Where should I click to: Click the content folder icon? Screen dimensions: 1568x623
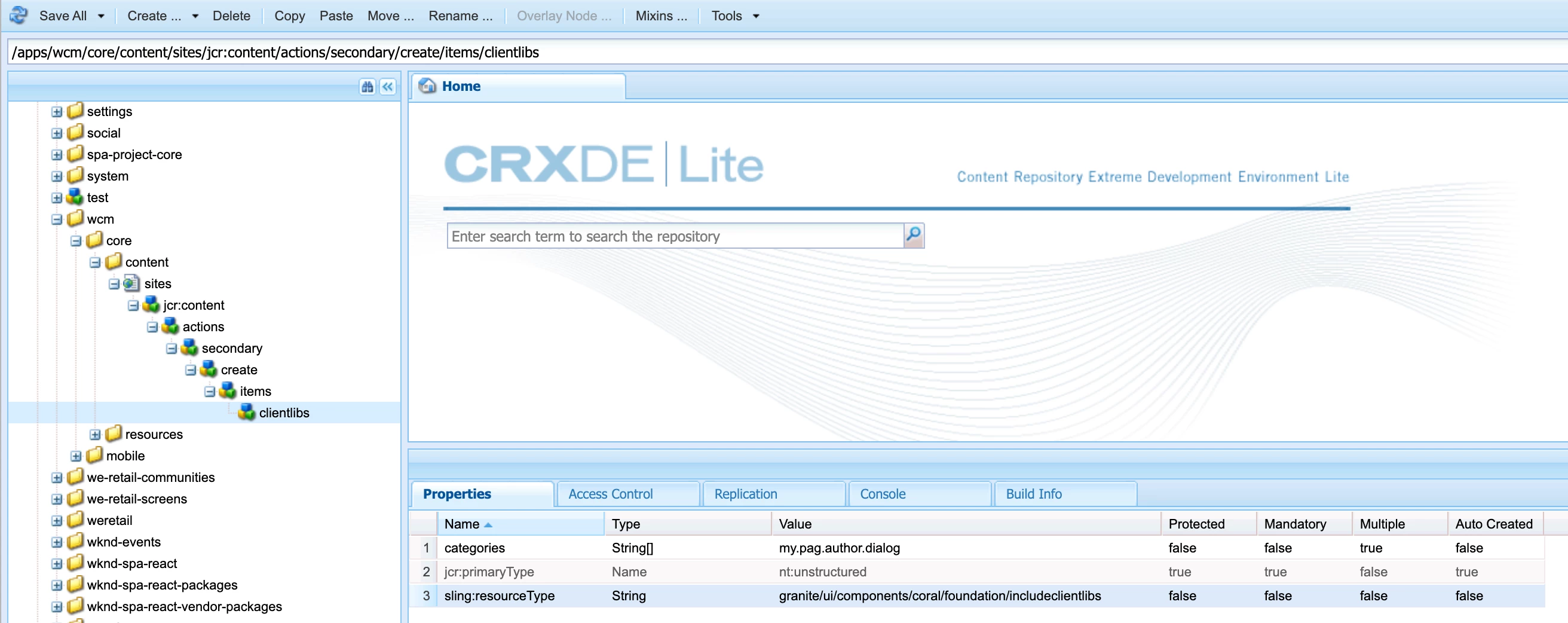(x=113, y=261)
